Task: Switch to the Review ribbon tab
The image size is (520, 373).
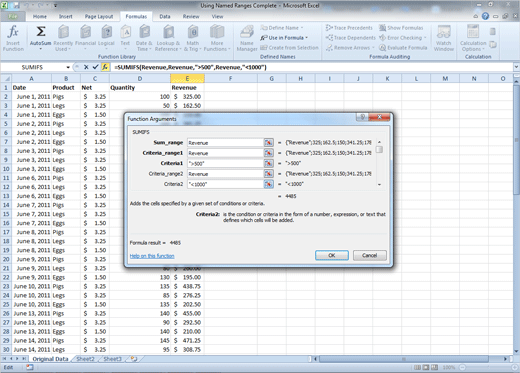Action: [x=191, y=16]
